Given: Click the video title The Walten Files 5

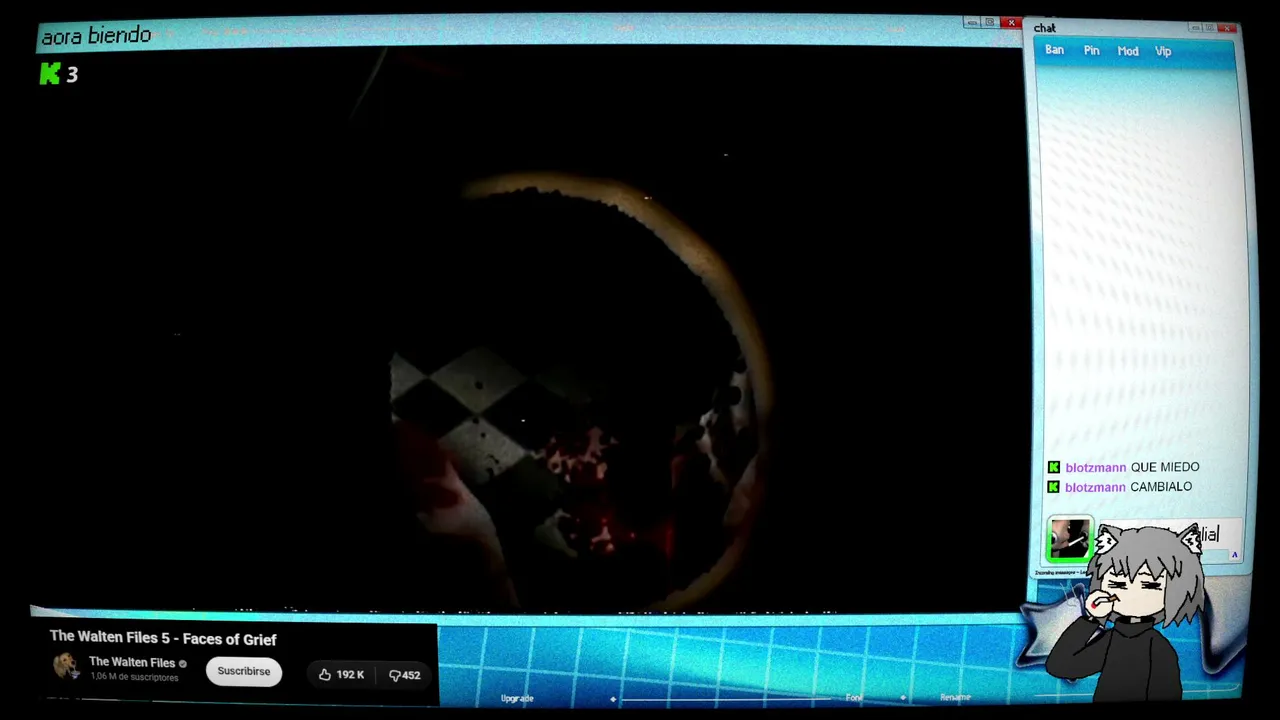Looking at the screenshot, I should click(x=163, y=638).
